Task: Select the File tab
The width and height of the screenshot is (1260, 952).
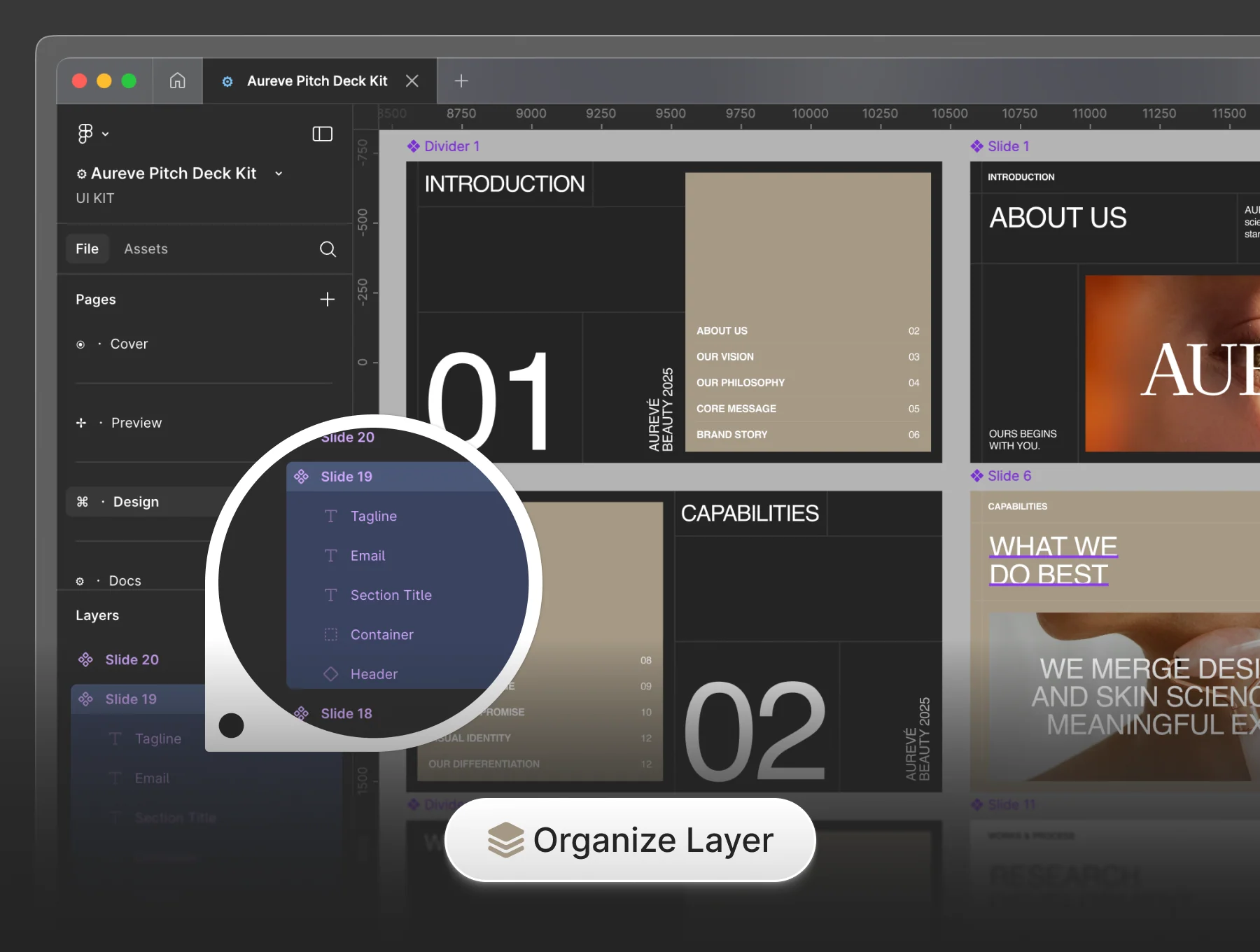Action: tap(87, 248)
